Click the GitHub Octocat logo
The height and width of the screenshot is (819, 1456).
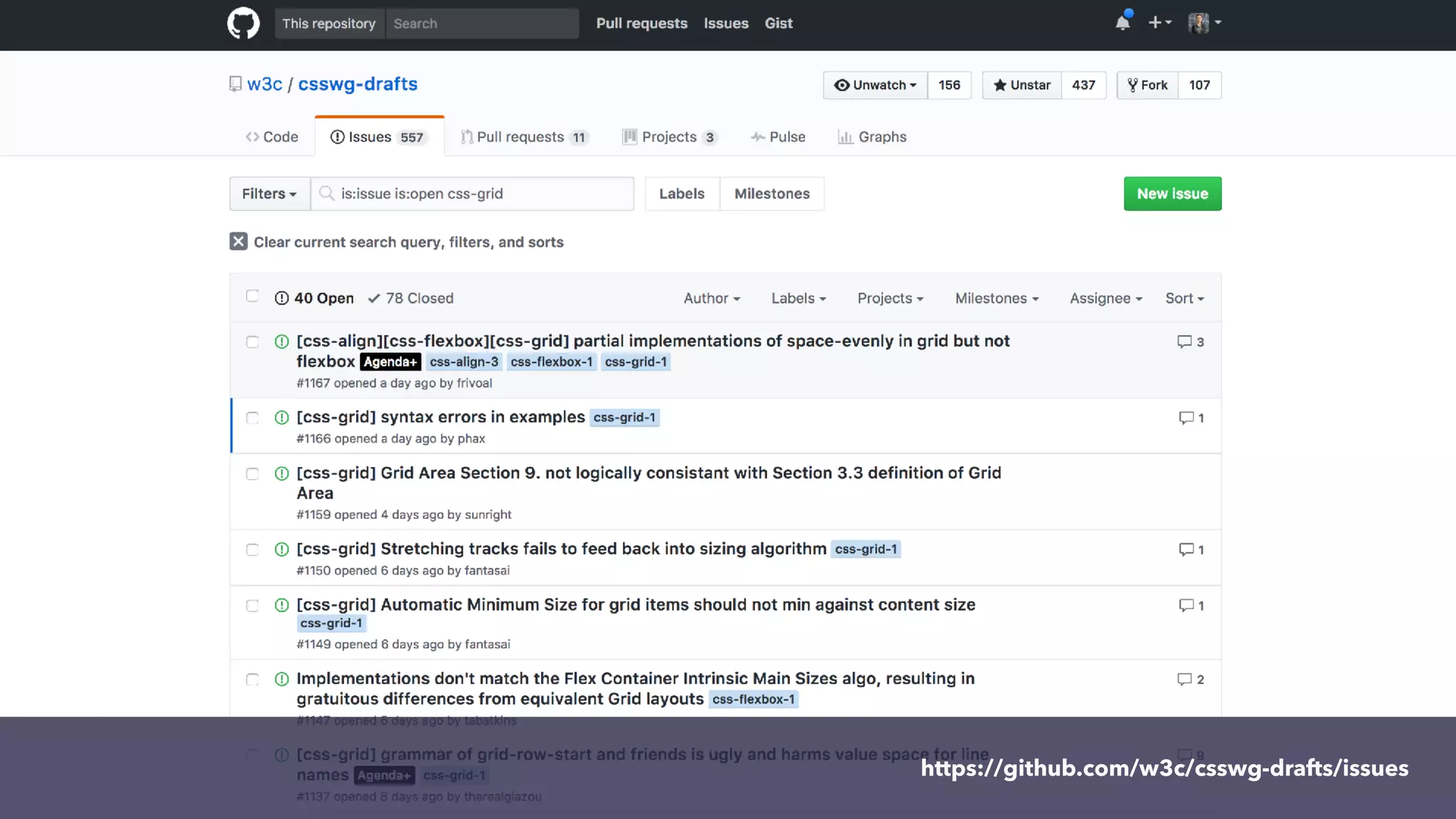243,23
